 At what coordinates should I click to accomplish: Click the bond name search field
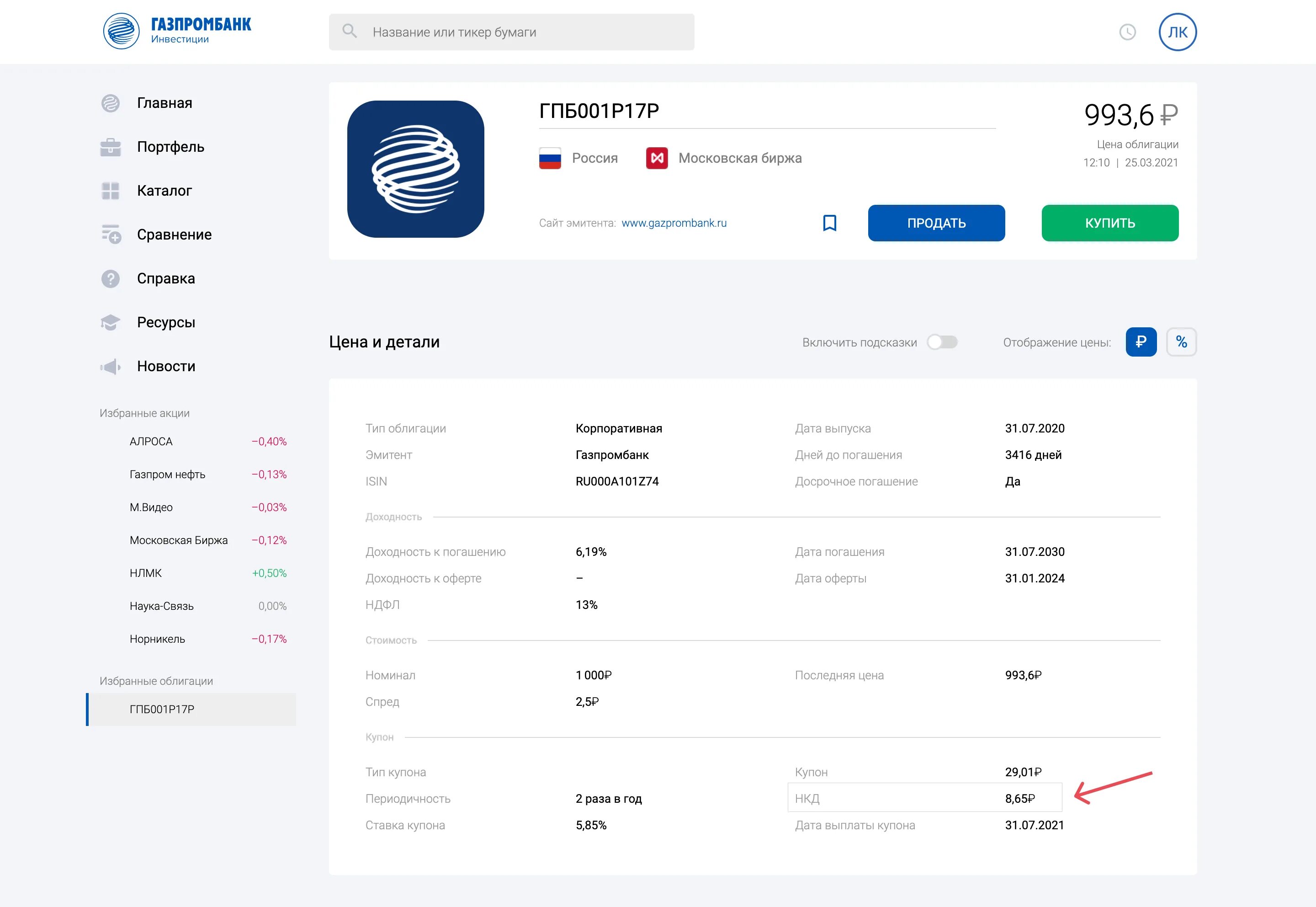(x=511, y=32)
